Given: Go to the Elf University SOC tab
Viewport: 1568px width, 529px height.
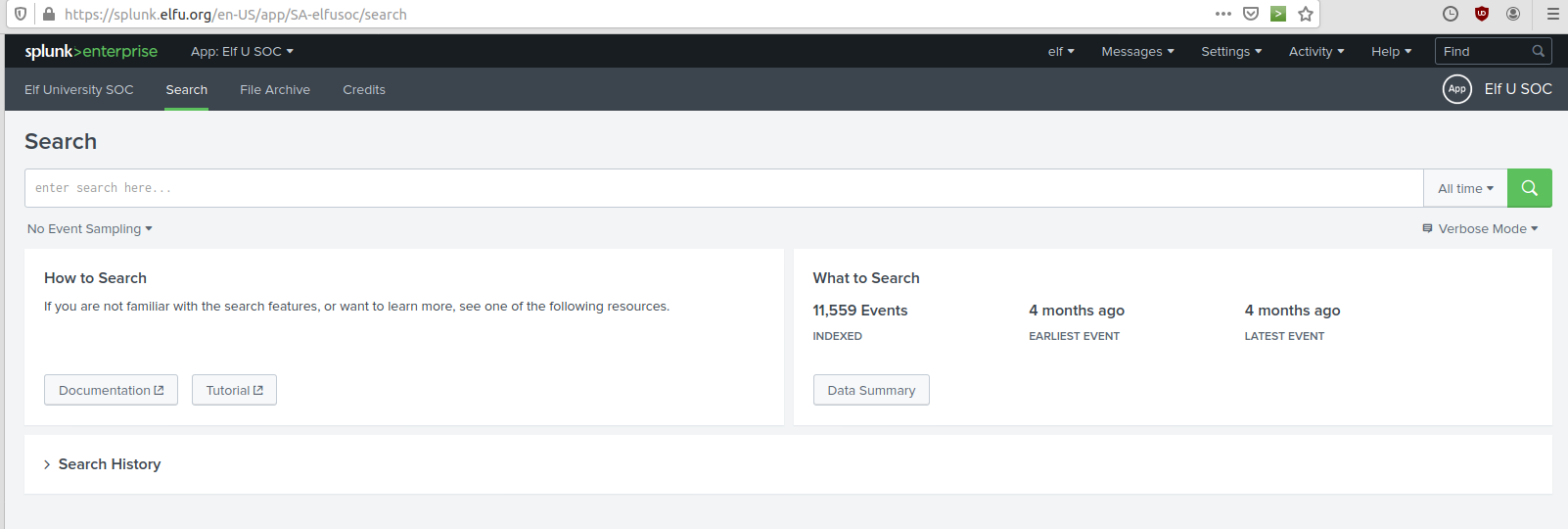Looking at the screenshot, I should click(x=79, y=89).
